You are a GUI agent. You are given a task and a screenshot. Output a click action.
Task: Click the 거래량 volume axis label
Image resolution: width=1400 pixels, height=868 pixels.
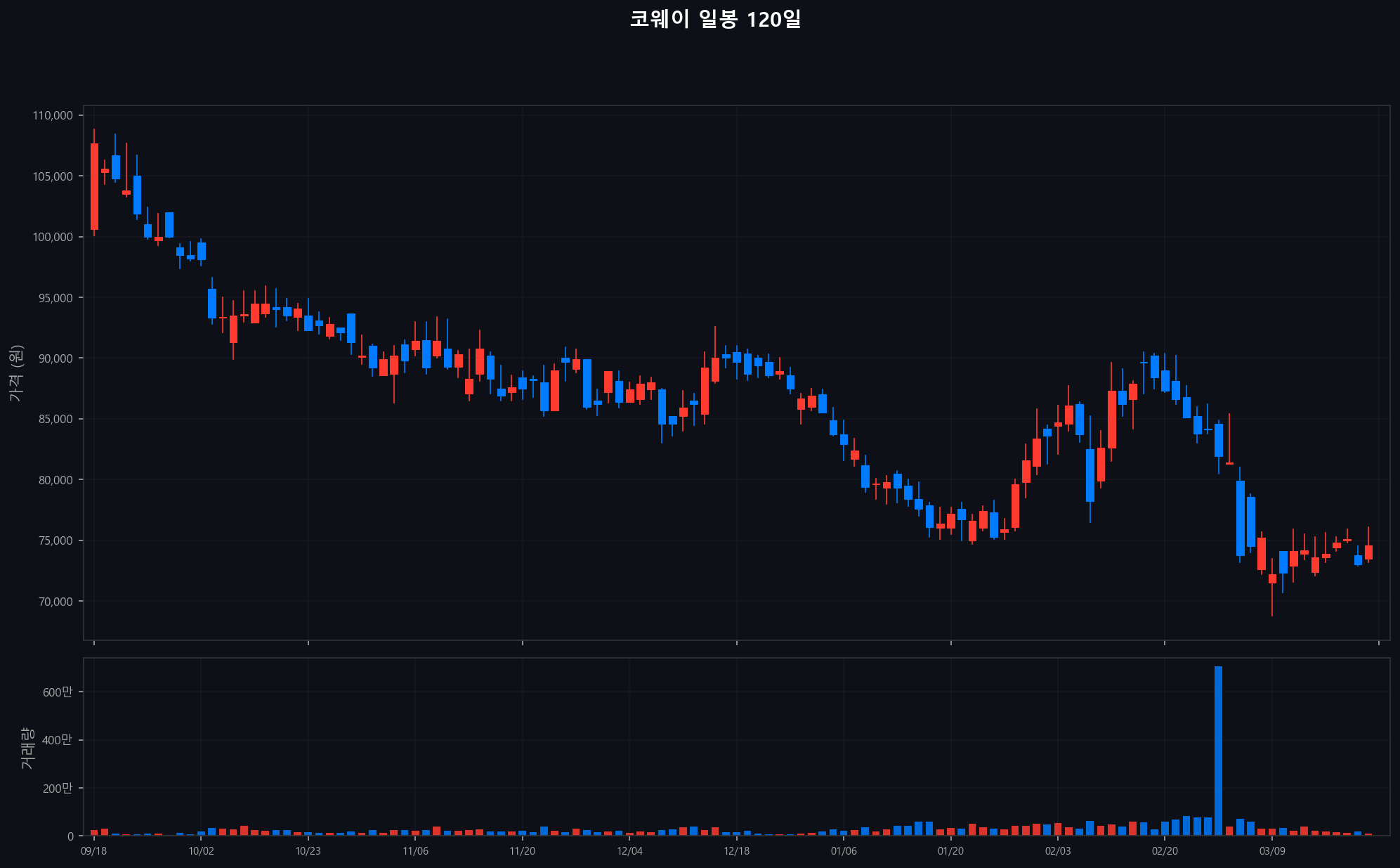pos(27,747)
